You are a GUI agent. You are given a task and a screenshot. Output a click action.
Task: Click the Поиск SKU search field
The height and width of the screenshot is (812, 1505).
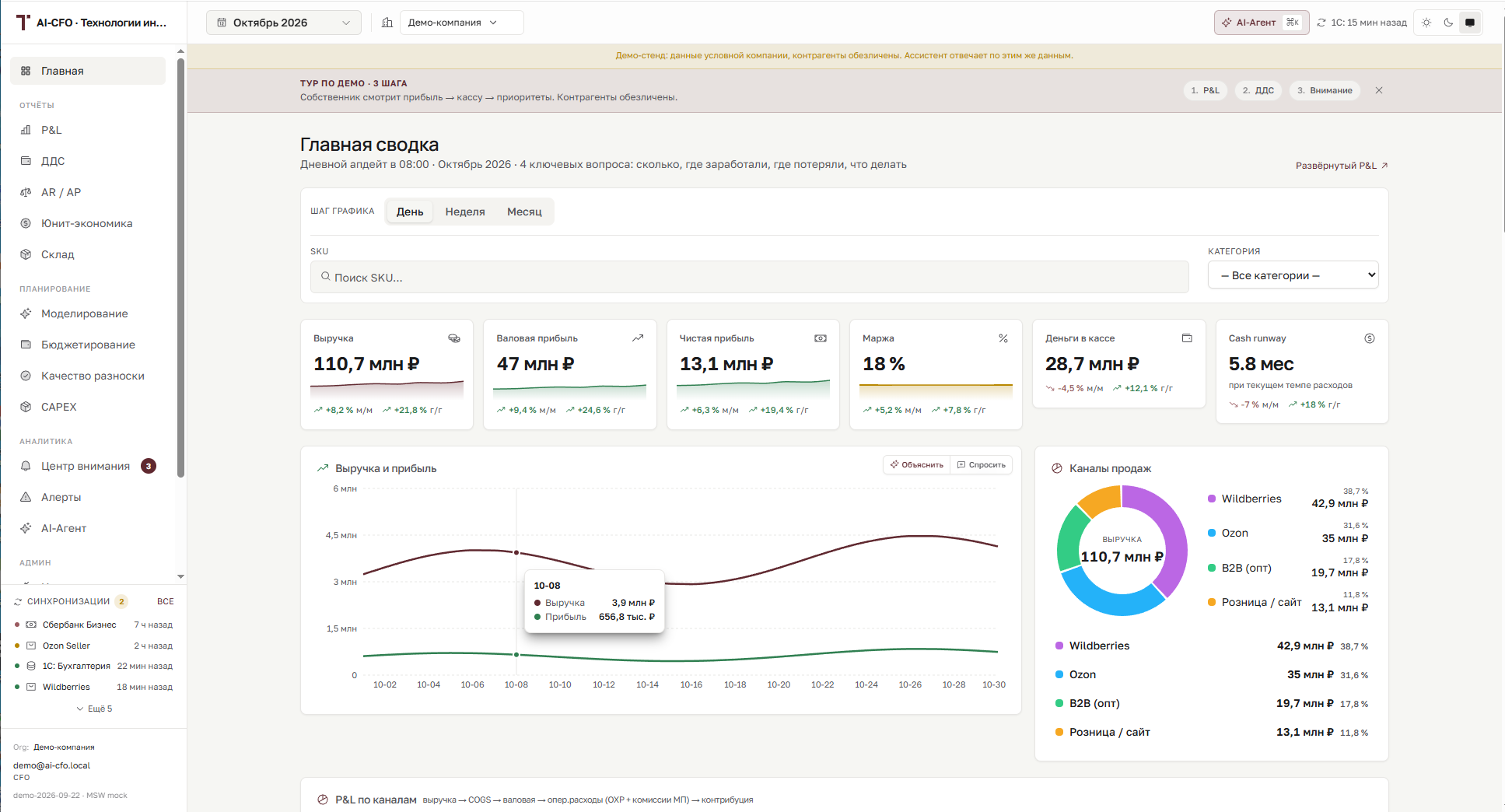[x=749, y=277]
